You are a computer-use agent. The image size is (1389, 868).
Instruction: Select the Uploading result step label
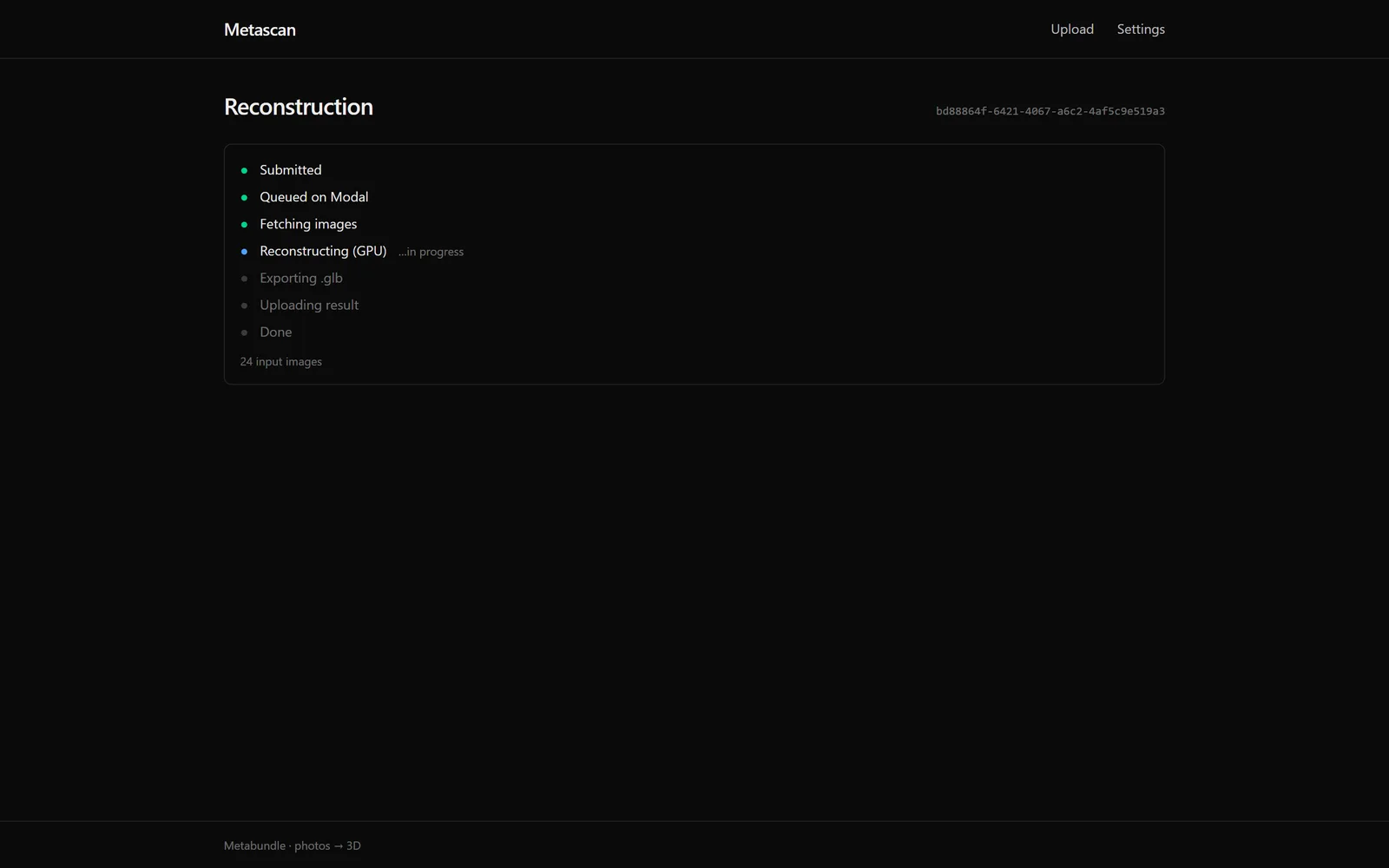point(309,305)
